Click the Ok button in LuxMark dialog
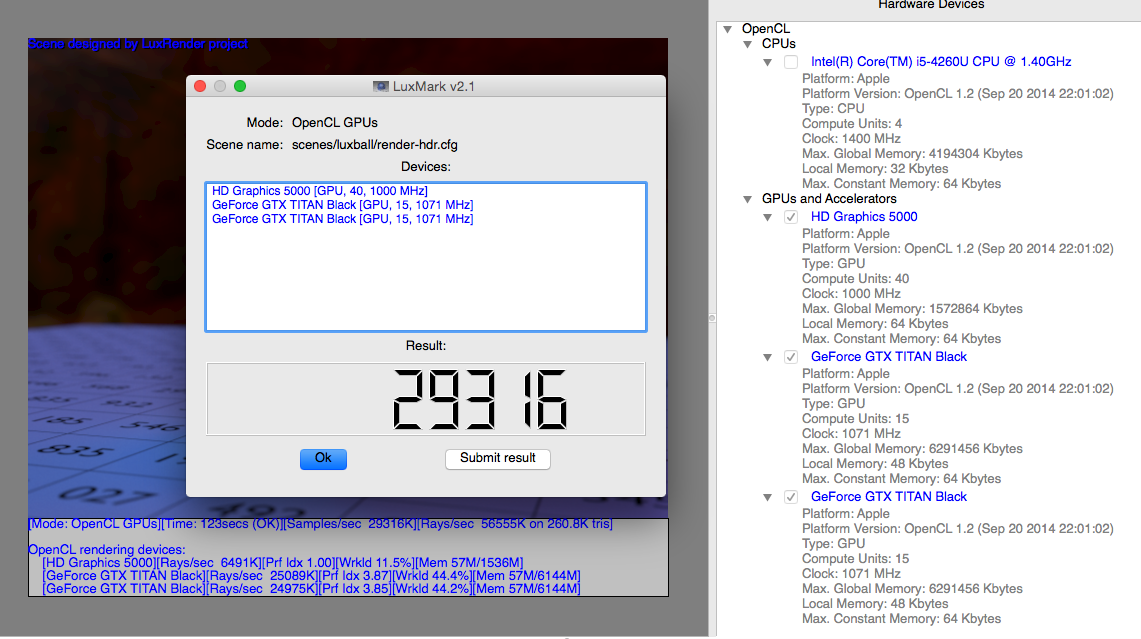This screenshot has width=1141, height=639. [x=323, y=459]
